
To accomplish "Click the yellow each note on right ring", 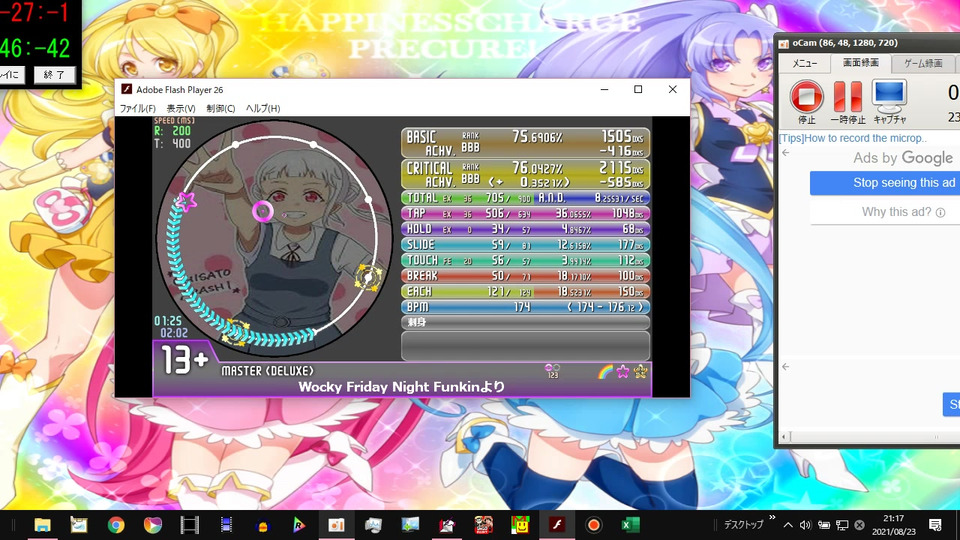I will point(369,277).
